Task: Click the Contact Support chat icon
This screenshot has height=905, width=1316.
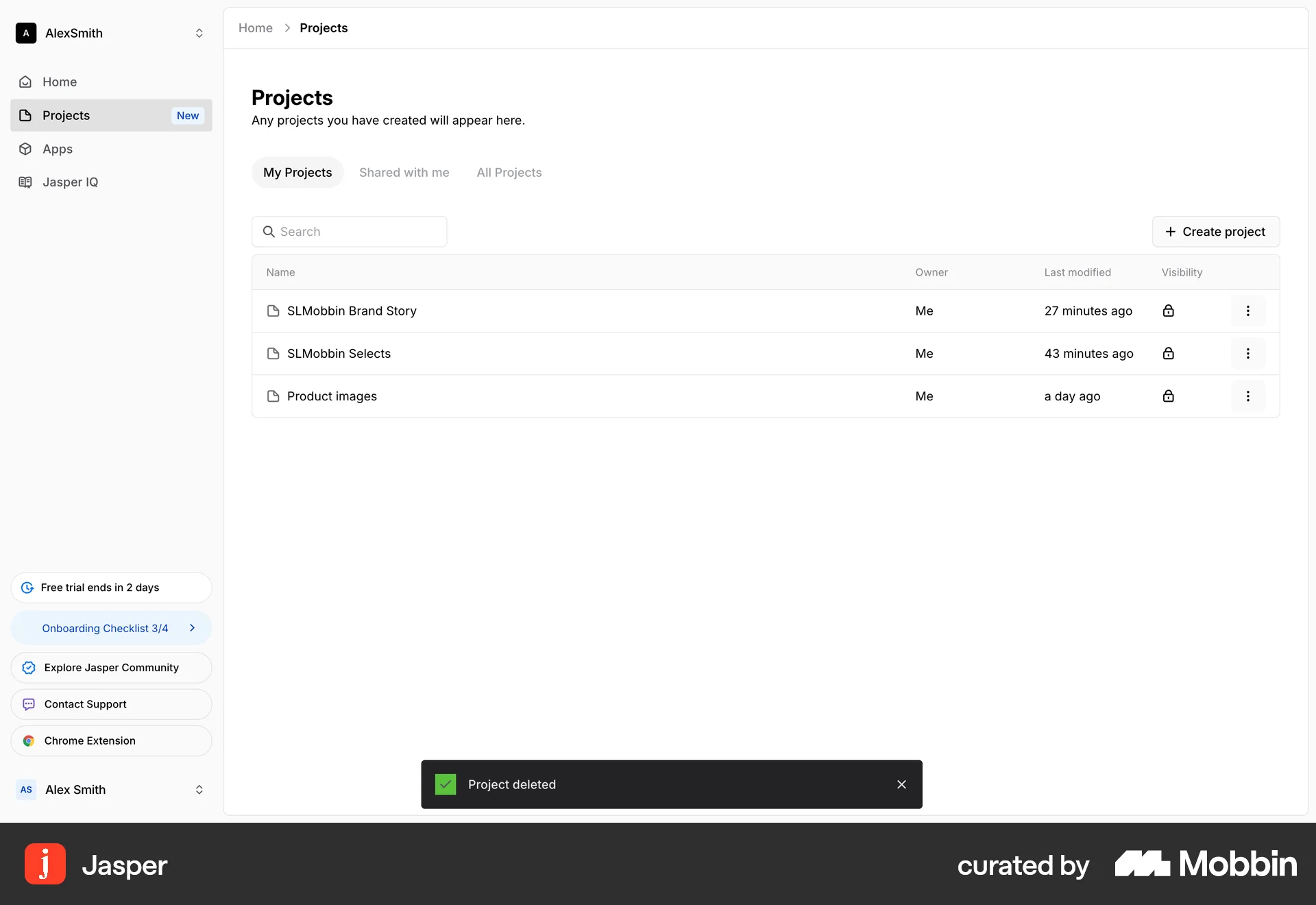Action: pos(29,704)
